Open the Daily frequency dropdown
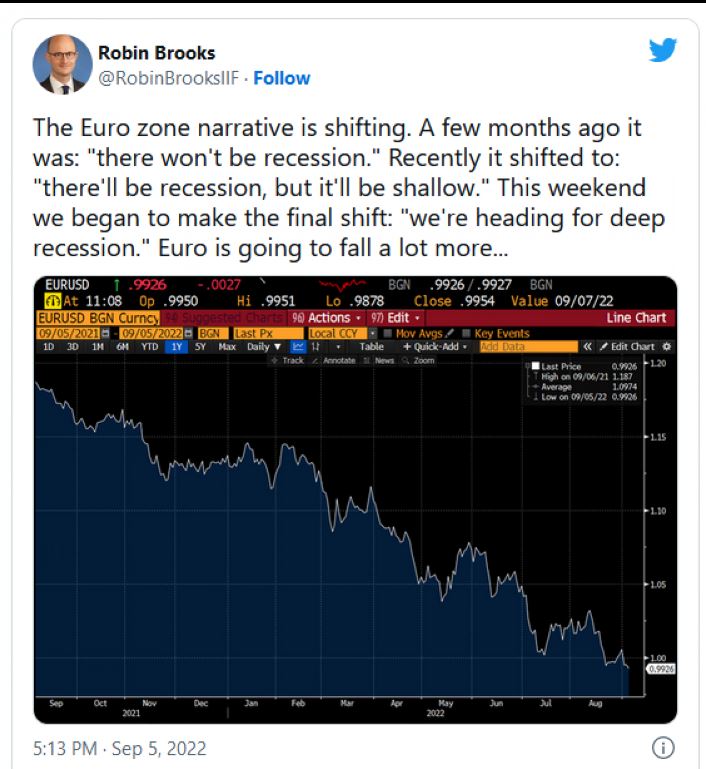 click(x=264, y=347)
